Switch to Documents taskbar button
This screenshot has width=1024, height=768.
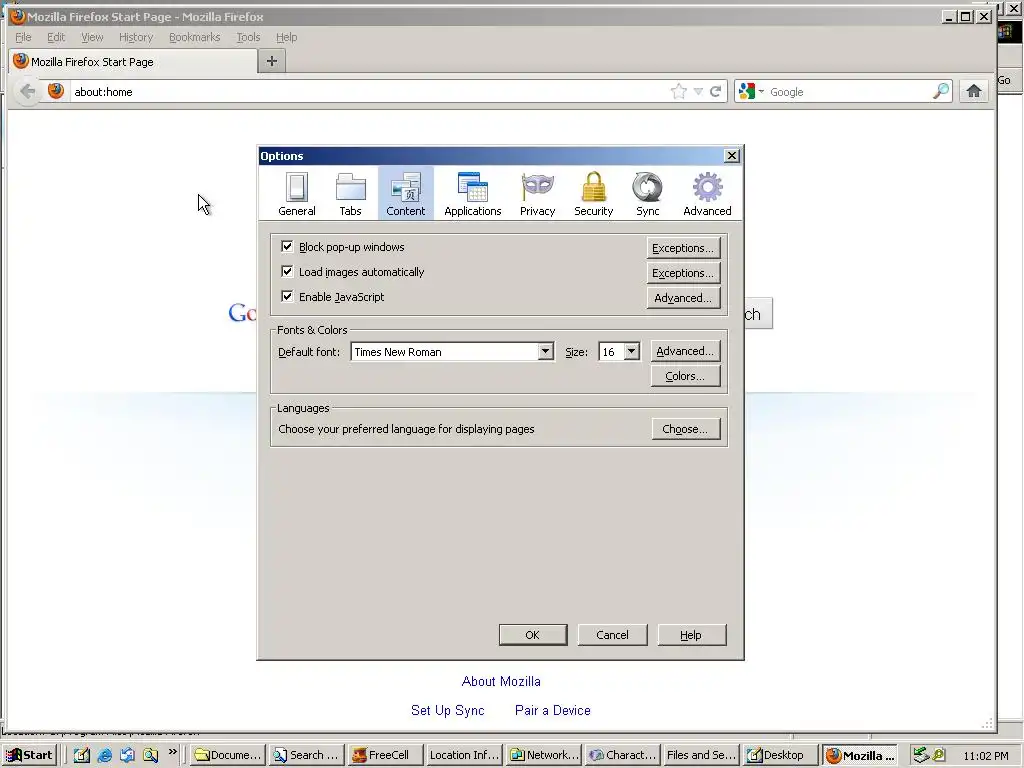click(229, 755)
